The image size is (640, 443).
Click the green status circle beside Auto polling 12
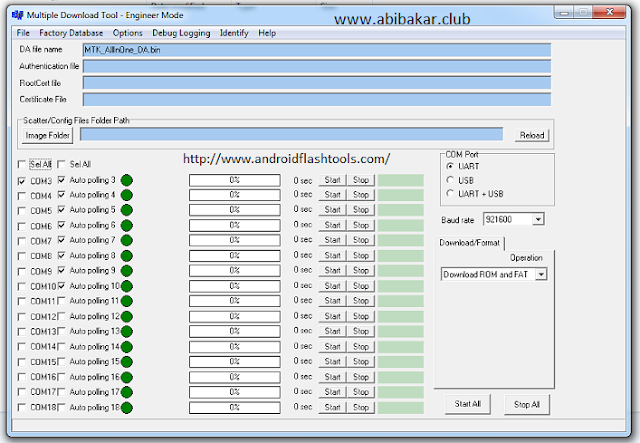(x=127, y=316)
